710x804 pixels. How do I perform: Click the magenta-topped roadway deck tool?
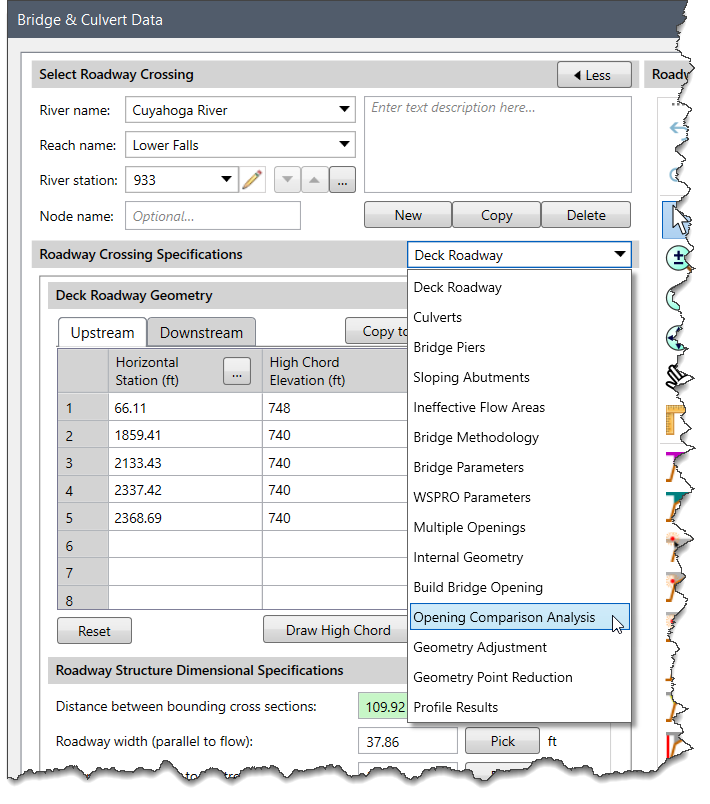click(676, 467)
